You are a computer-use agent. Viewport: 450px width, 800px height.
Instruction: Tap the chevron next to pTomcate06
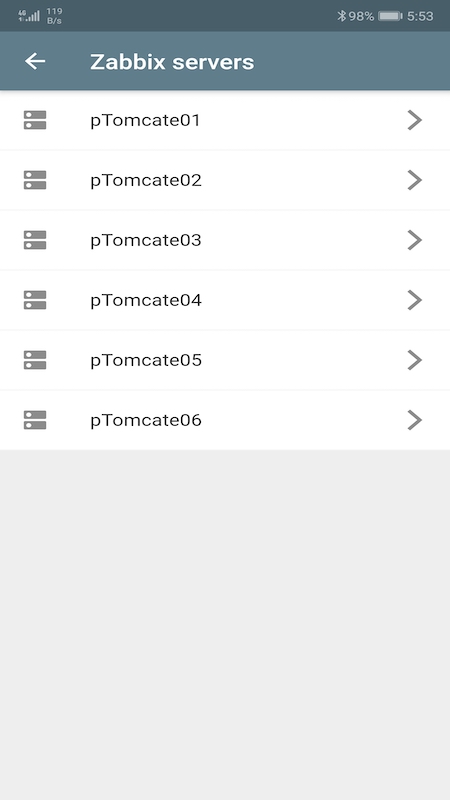(415, 420)
